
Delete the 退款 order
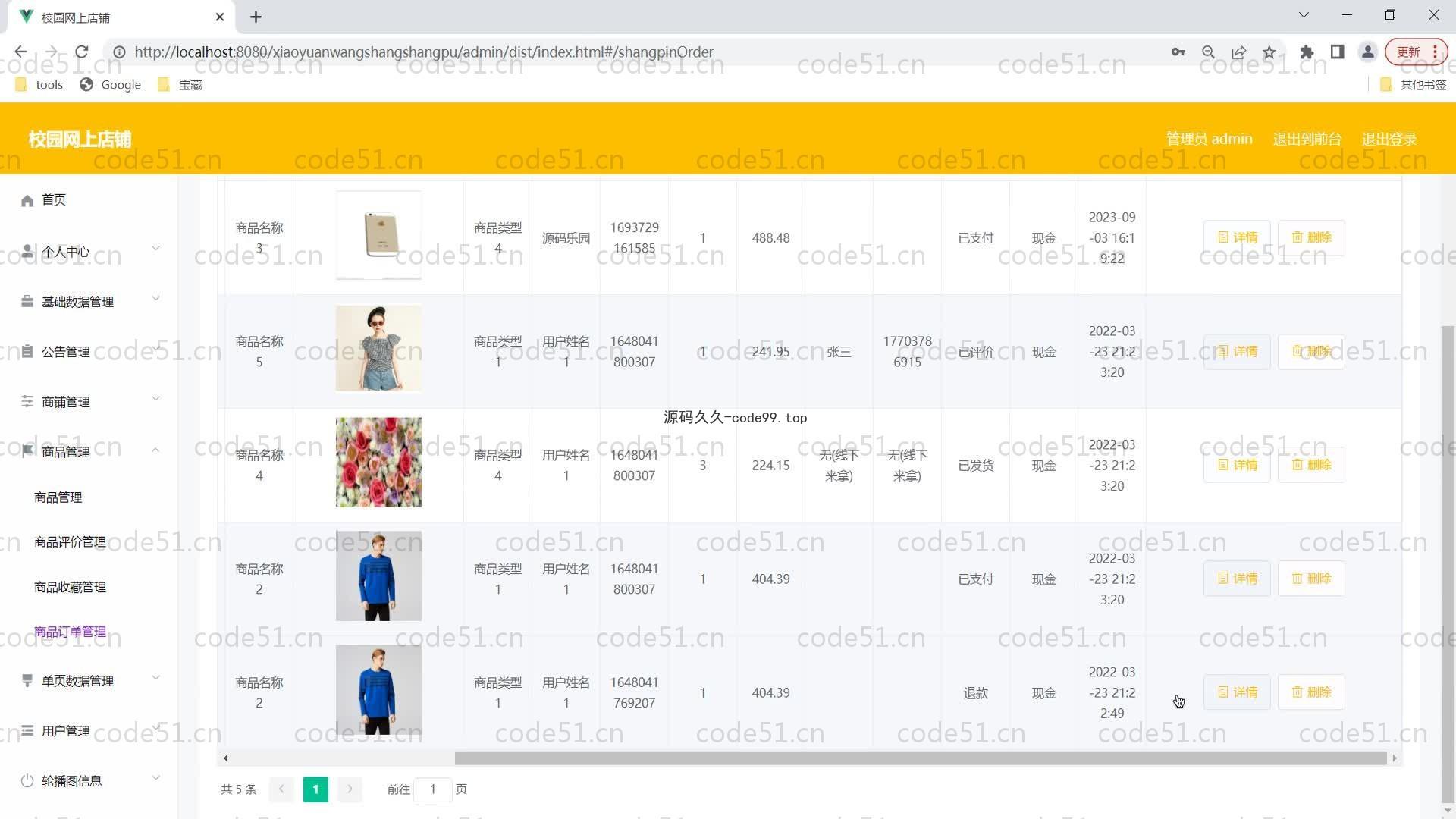click(1311, 692)
